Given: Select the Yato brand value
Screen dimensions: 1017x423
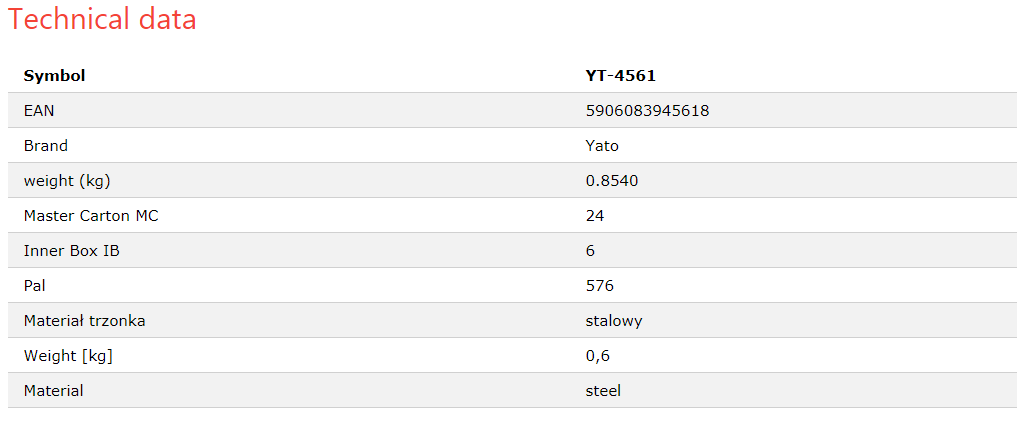Looking at the screenshot, I should pyautogui.click(x=602, y=146).
